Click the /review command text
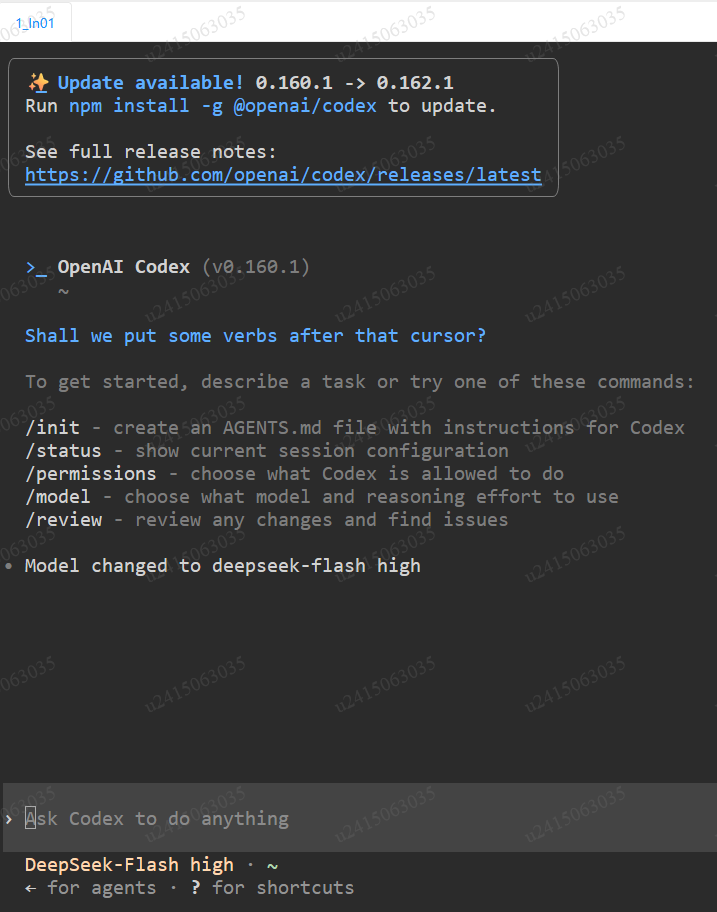 (x=63, y=520)
